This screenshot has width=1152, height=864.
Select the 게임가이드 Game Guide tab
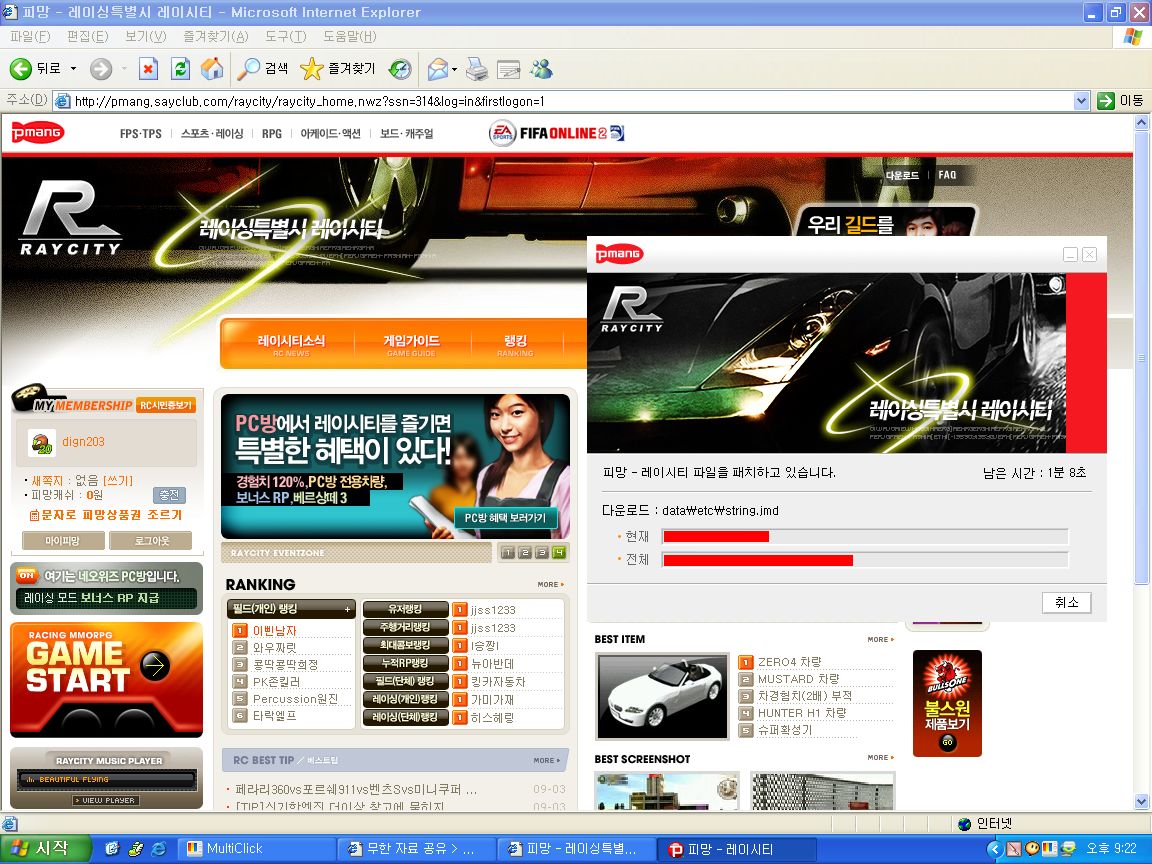(x=411, y=344)
